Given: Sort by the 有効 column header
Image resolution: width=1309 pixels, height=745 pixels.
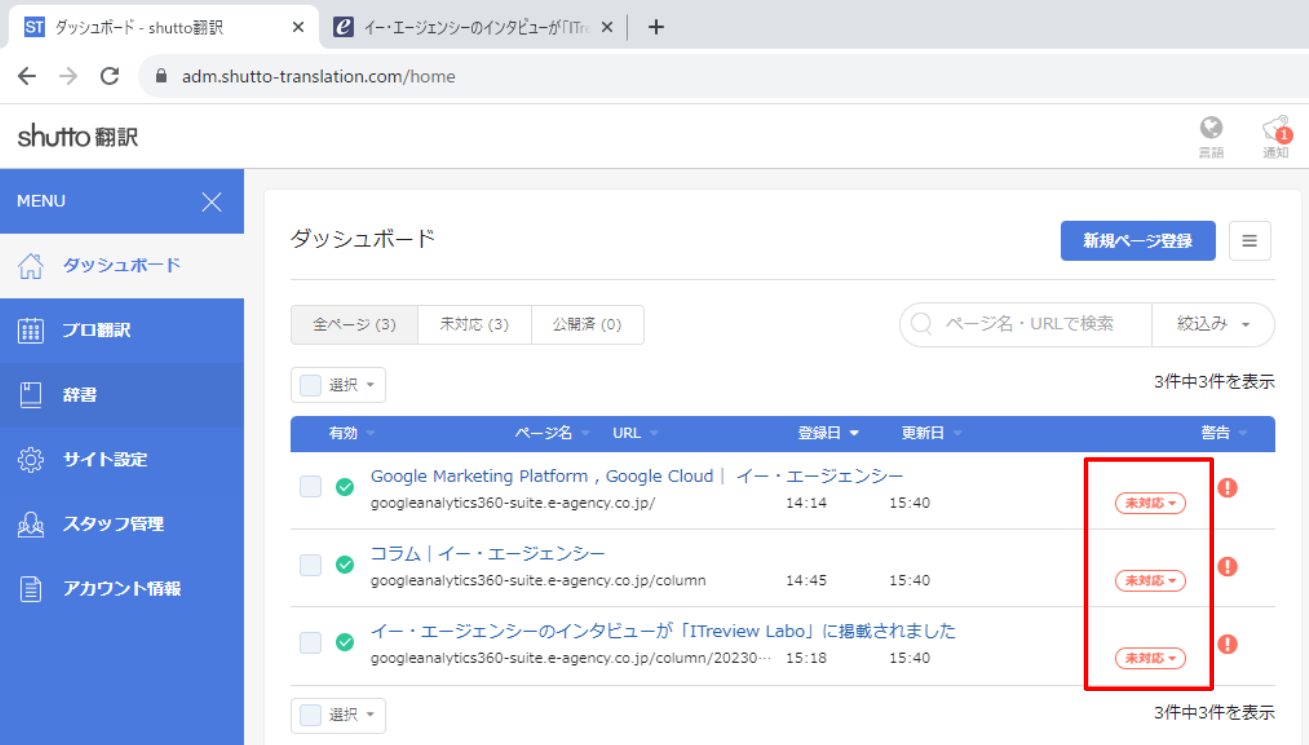Looking at the screenshot, I should coord(352,433).
